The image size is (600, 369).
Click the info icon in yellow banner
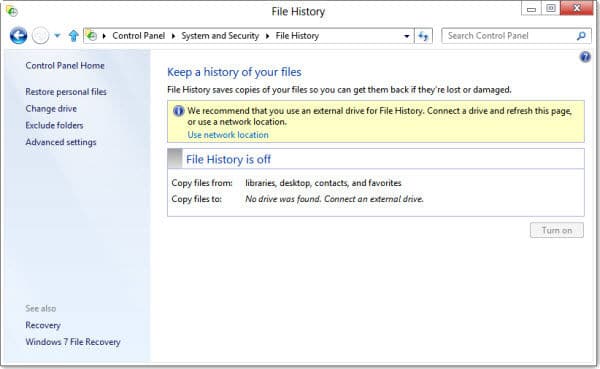(178, 111)
